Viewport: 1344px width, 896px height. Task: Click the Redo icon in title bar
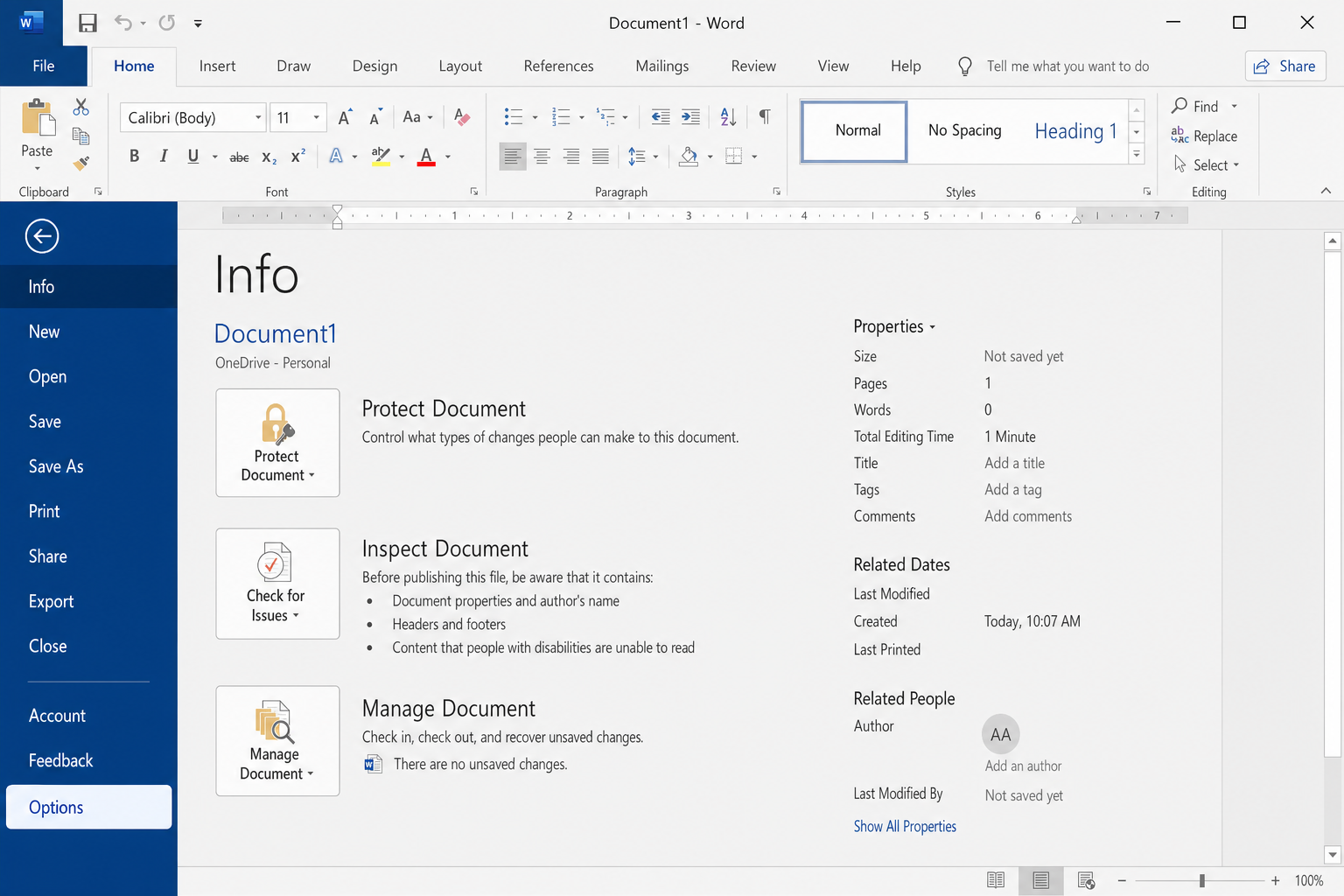166,23
